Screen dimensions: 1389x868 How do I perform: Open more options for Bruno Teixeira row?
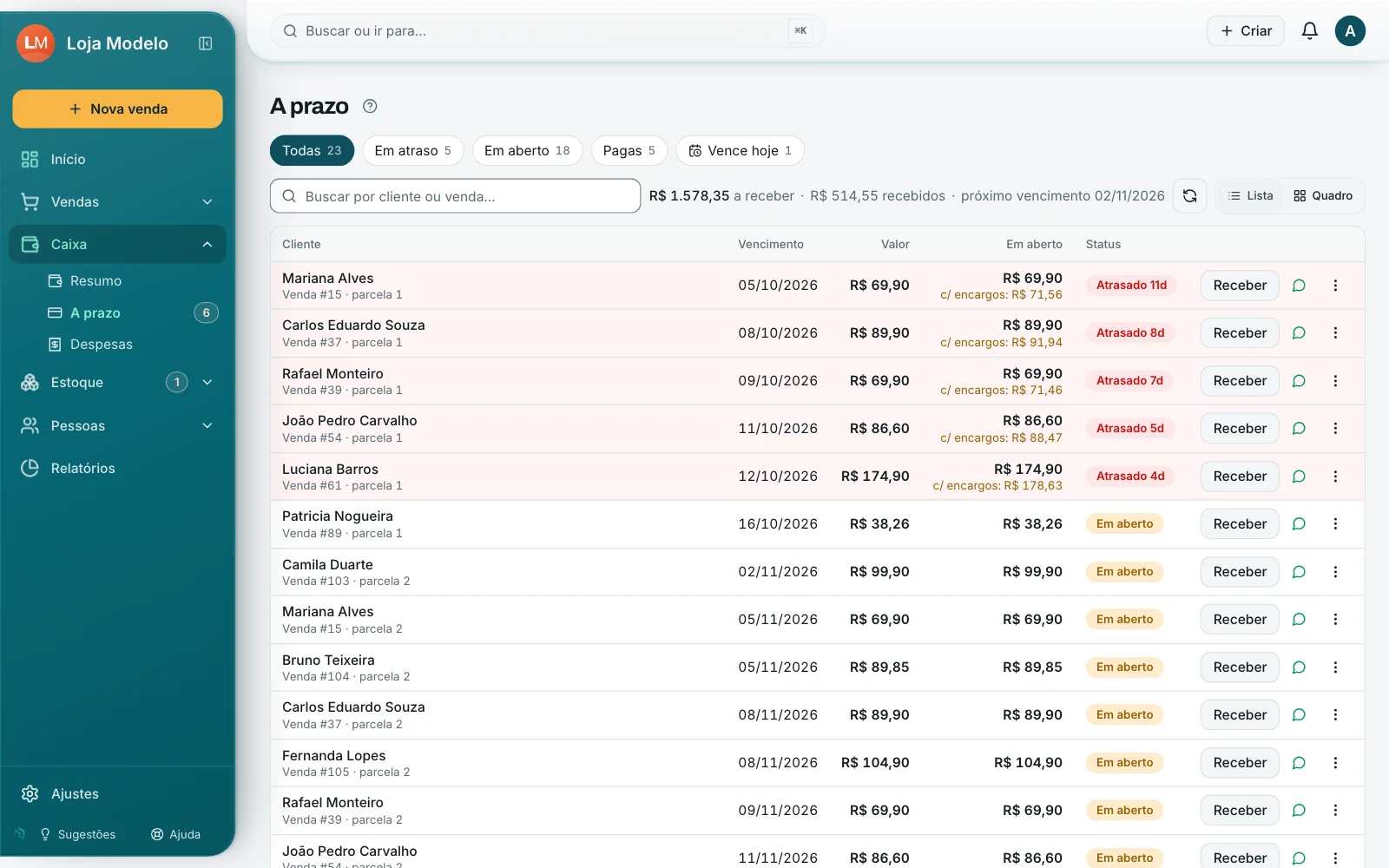1335,667
